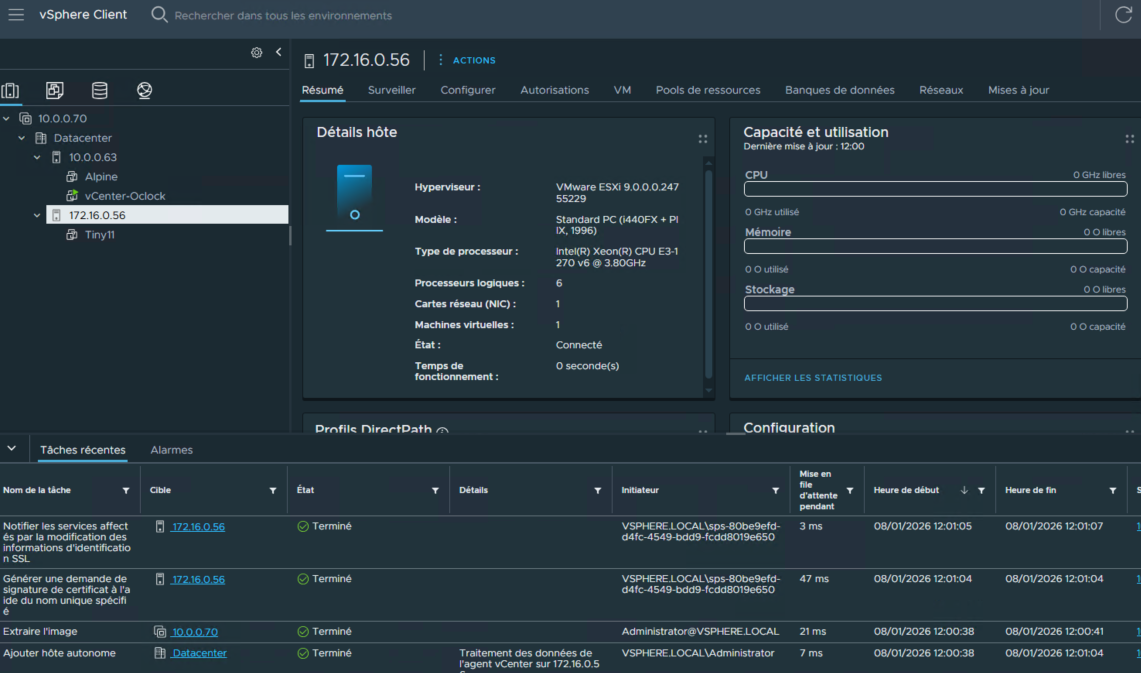The image size is (1141, 673).
Task: Switch to VMs and Templates inventory view
Action: tap(55, 91)
